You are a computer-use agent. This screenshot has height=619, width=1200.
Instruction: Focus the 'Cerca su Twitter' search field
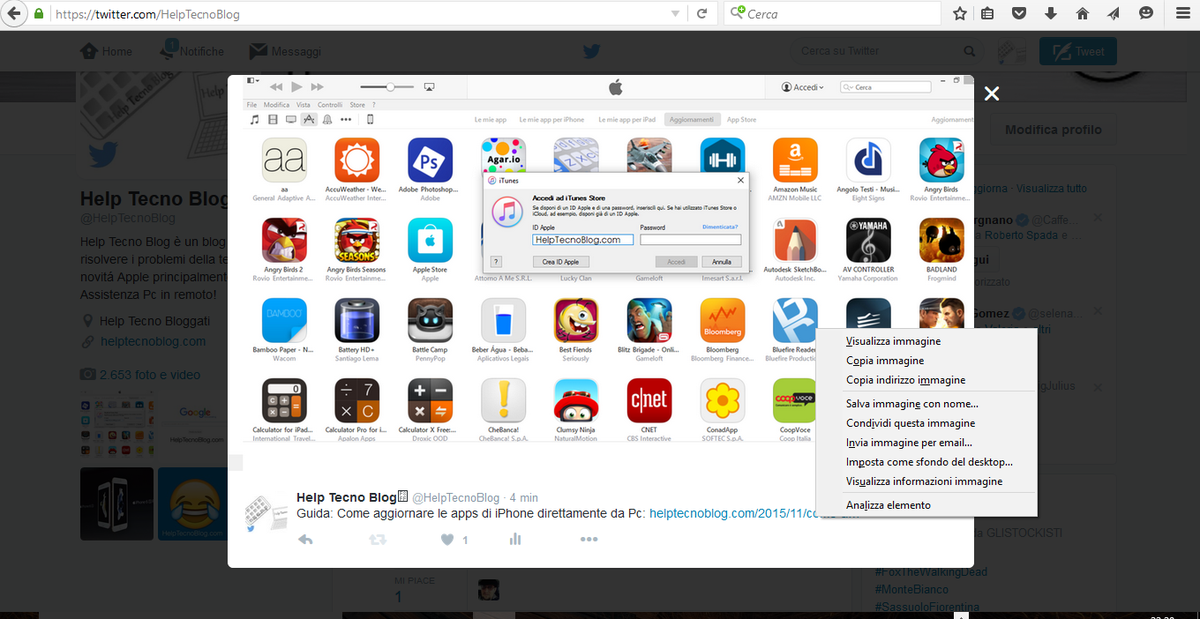(x=885, y=51)
